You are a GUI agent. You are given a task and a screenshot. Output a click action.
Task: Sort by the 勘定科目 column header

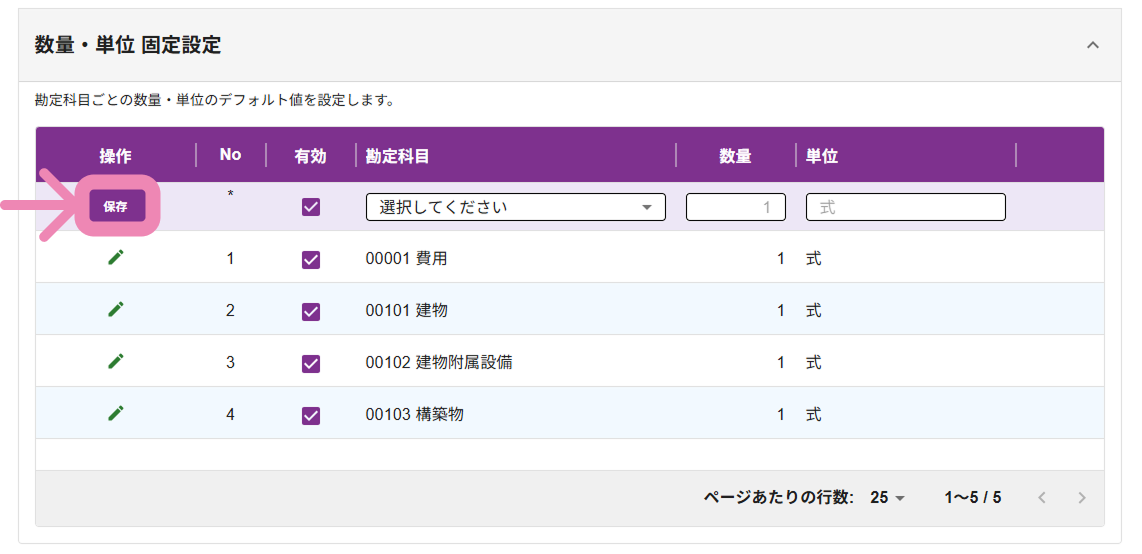398,156
